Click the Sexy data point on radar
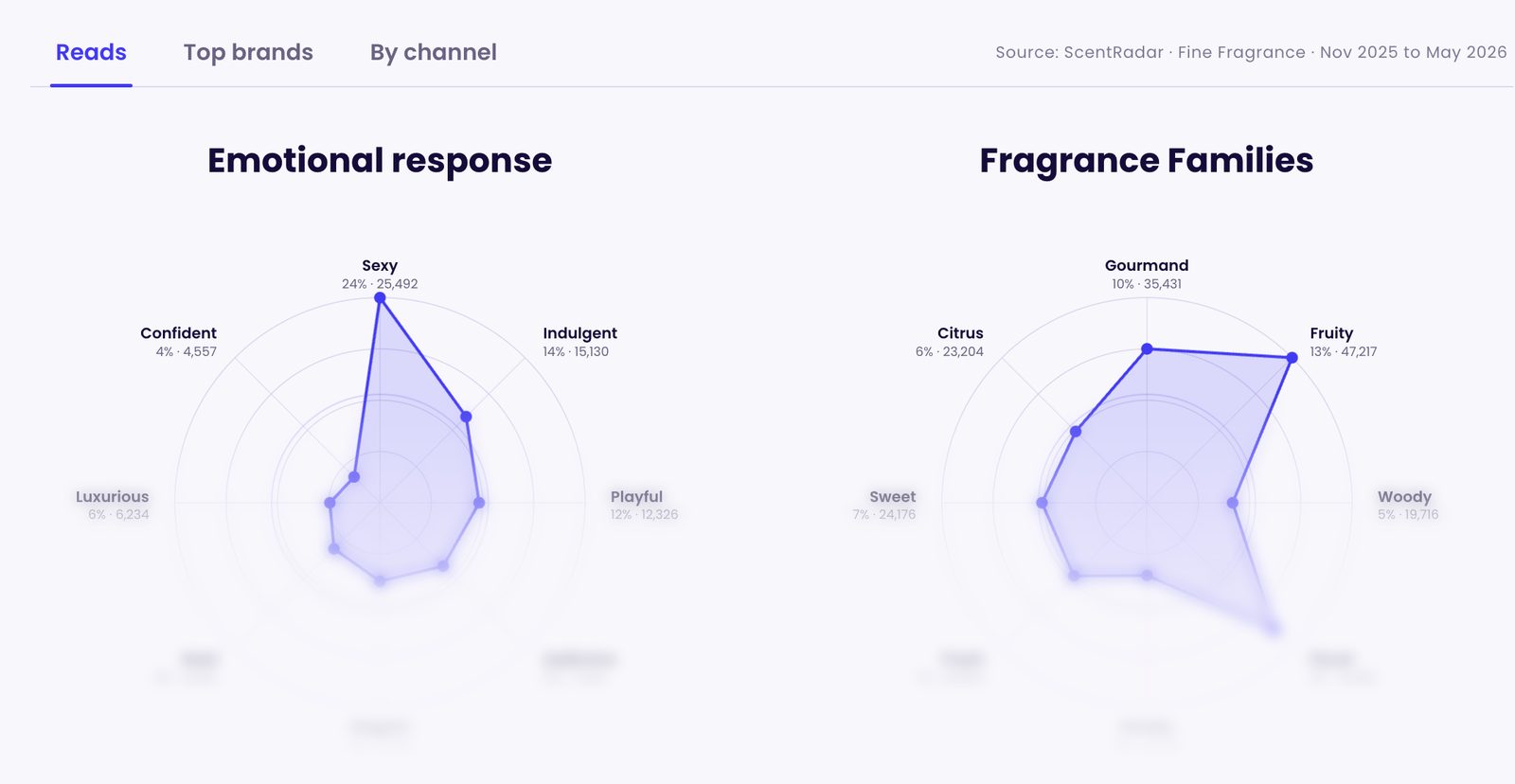This screenshot has height=784, width=1515. [x=380, y=298]
